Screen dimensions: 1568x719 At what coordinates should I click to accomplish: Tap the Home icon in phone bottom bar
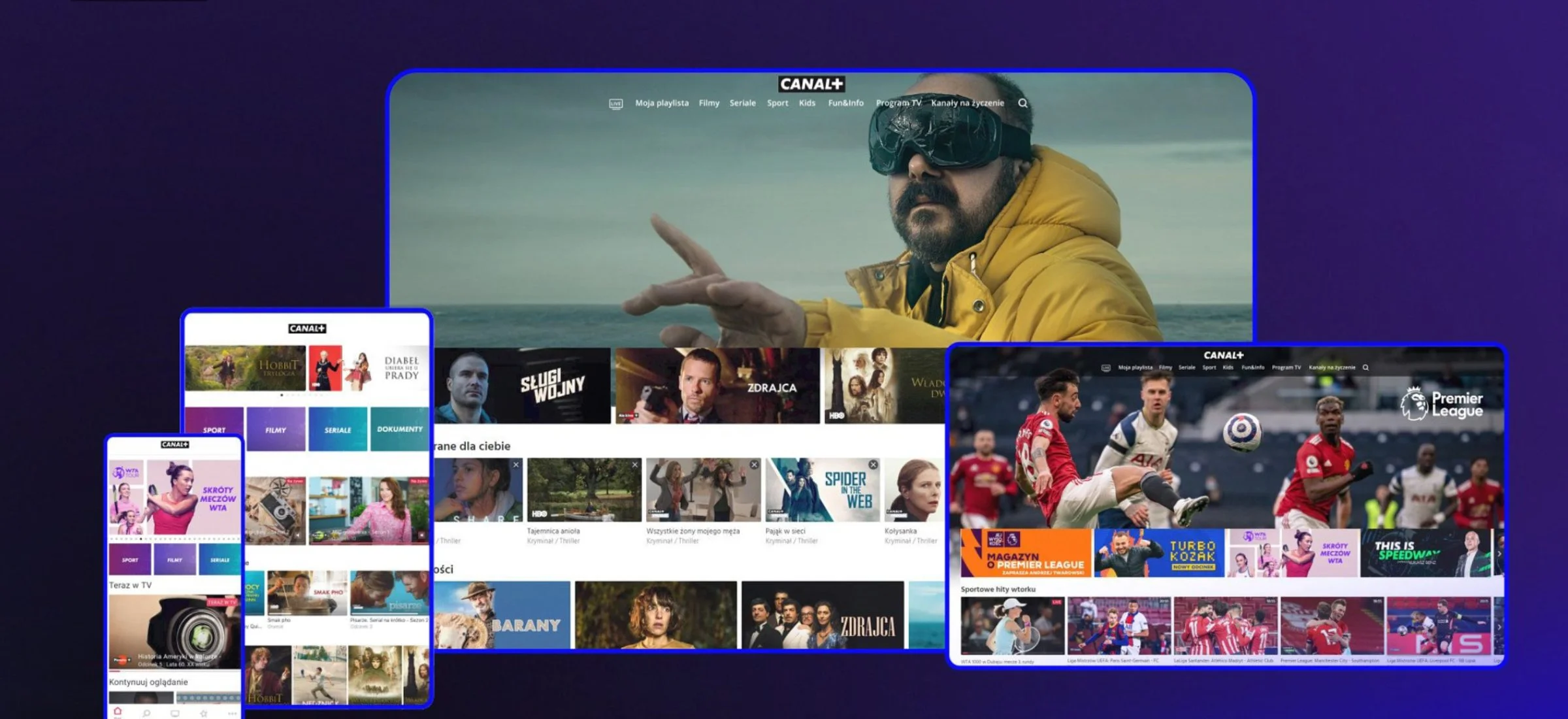[x=118, y=712]
